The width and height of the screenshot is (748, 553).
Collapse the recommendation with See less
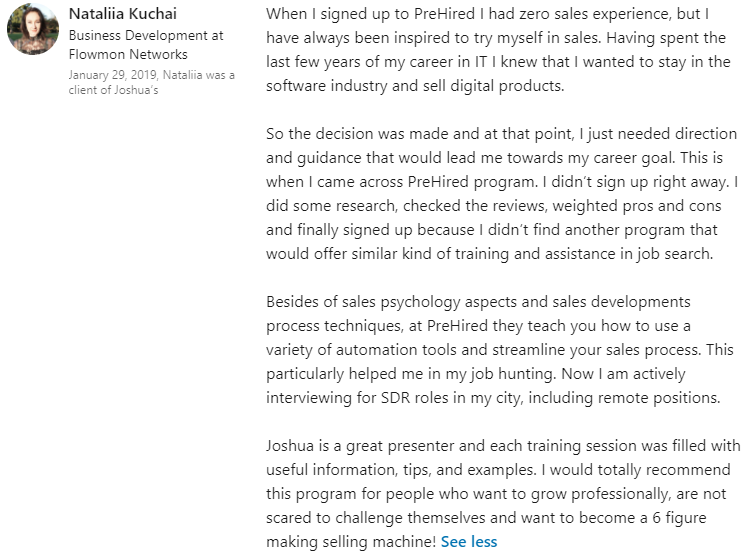click(x=468, y=542)
